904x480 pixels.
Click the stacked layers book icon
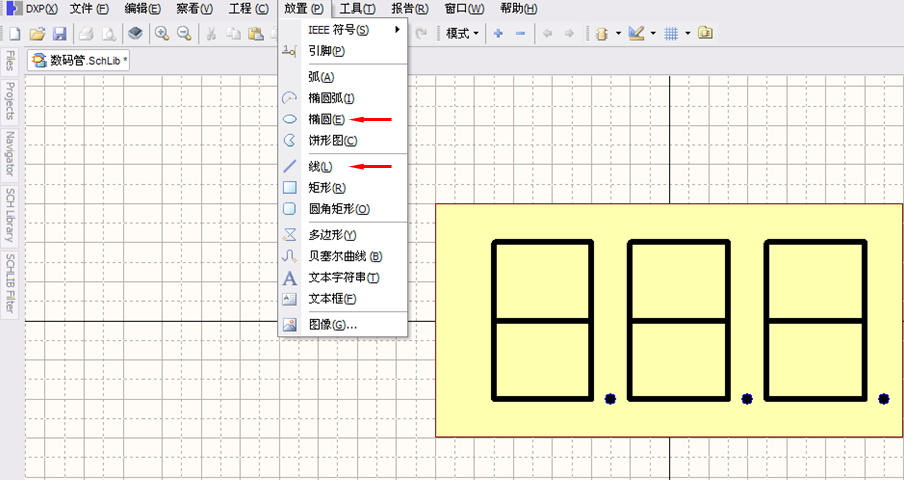tap(135, 34)
